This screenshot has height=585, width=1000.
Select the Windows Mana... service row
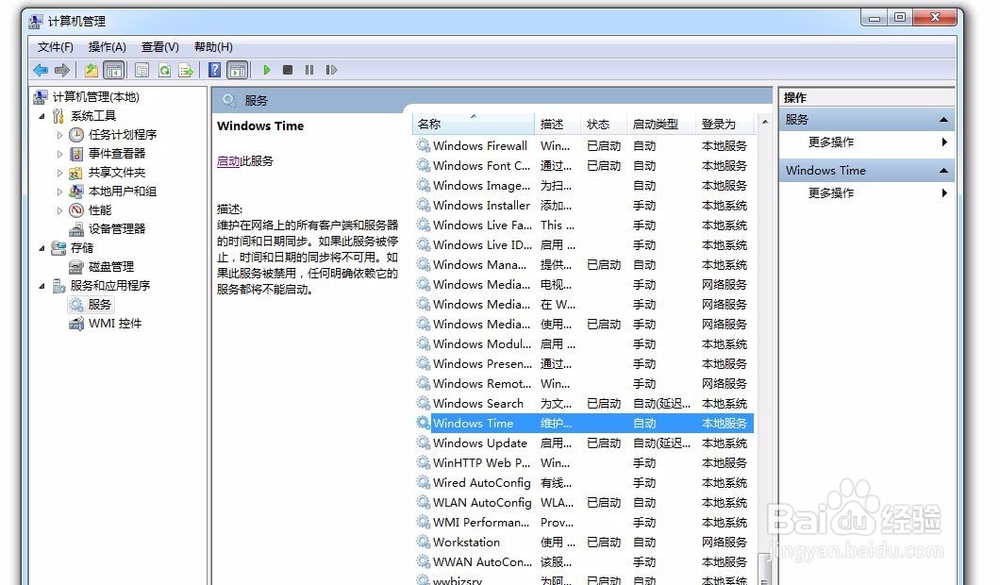point(584,265)
